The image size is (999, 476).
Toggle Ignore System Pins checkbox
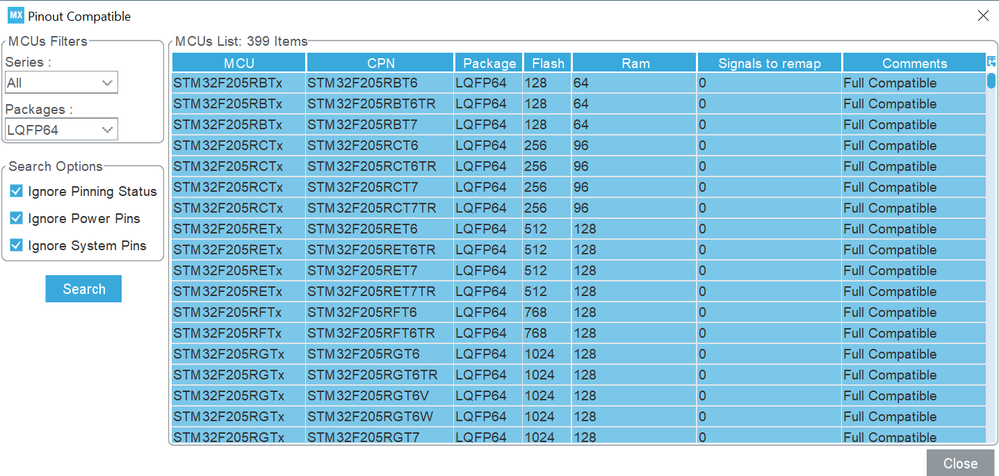coord(17,245)
